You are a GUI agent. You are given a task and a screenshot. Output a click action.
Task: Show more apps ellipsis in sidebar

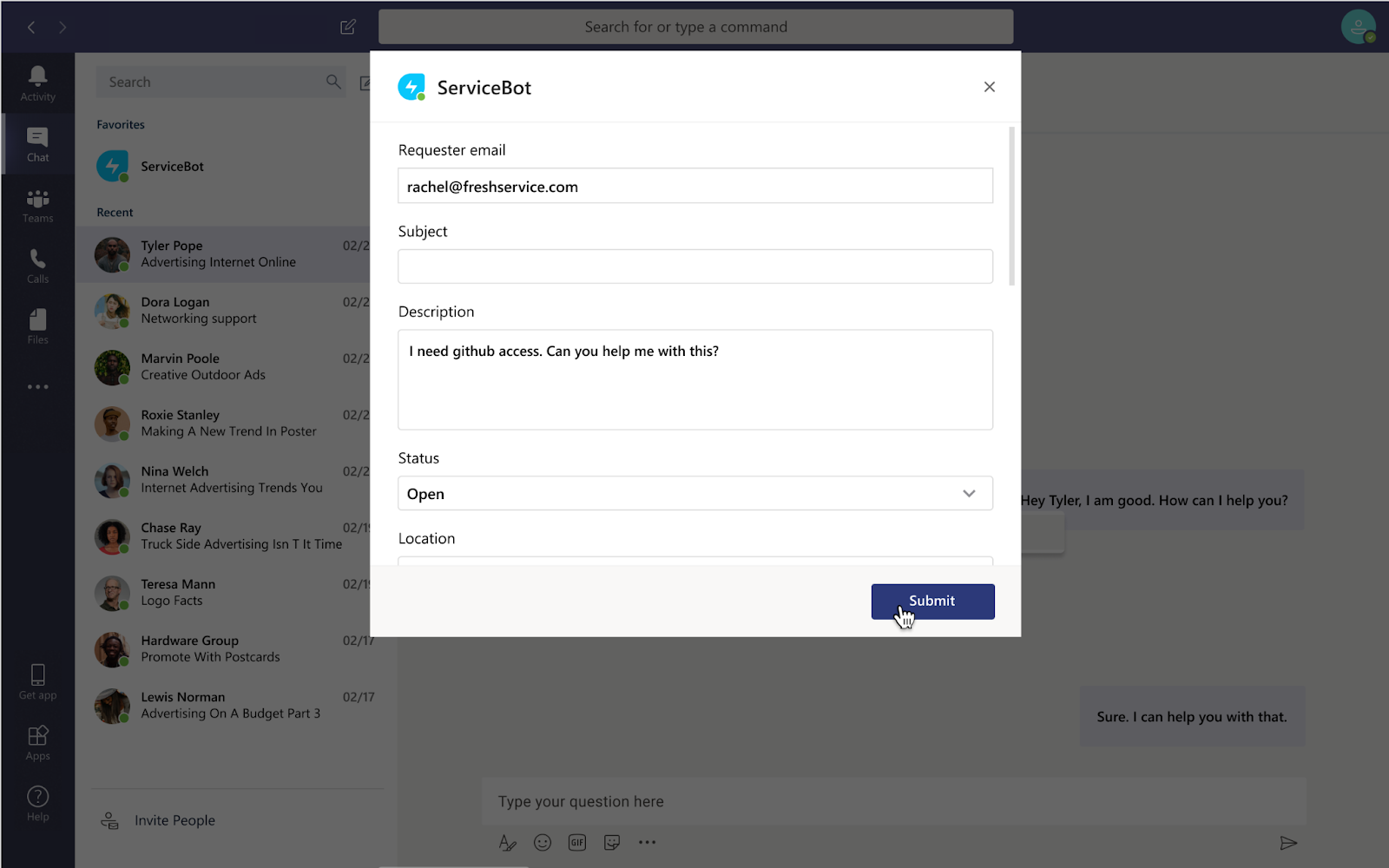pos(37,386)
